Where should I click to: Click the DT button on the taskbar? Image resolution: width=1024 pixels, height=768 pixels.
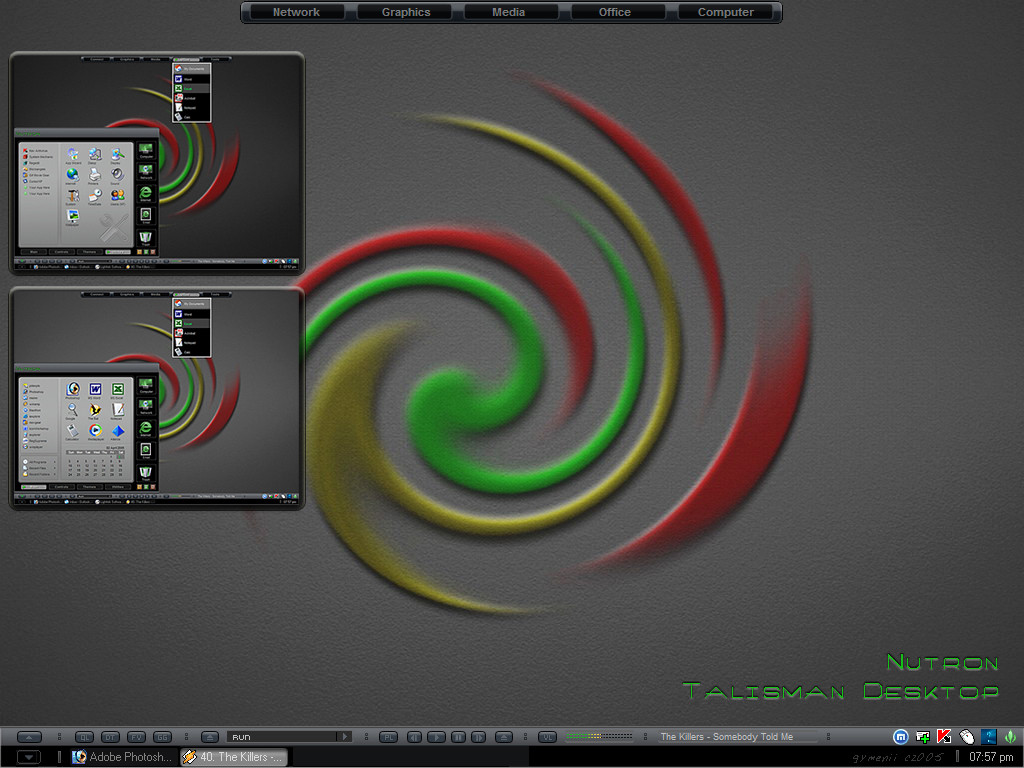tap(110, 737)
